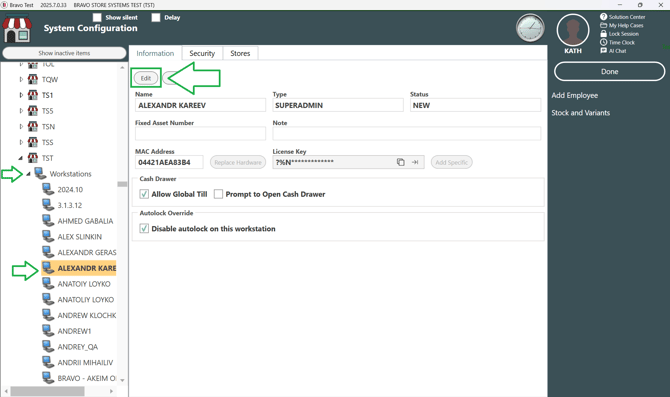Click workstation icon for ANDREW1
The height and width of the screenshot is (397, 670).
click(48, 331)
